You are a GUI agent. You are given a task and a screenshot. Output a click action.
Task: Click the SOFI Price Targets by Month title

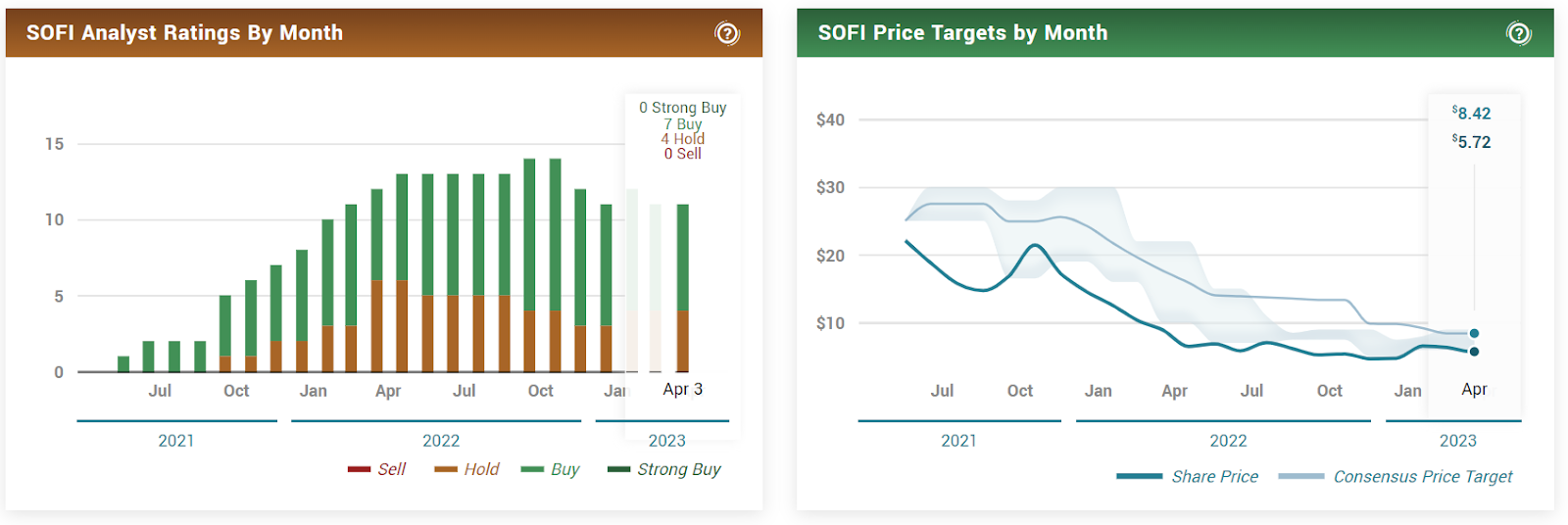pos(962,33)
